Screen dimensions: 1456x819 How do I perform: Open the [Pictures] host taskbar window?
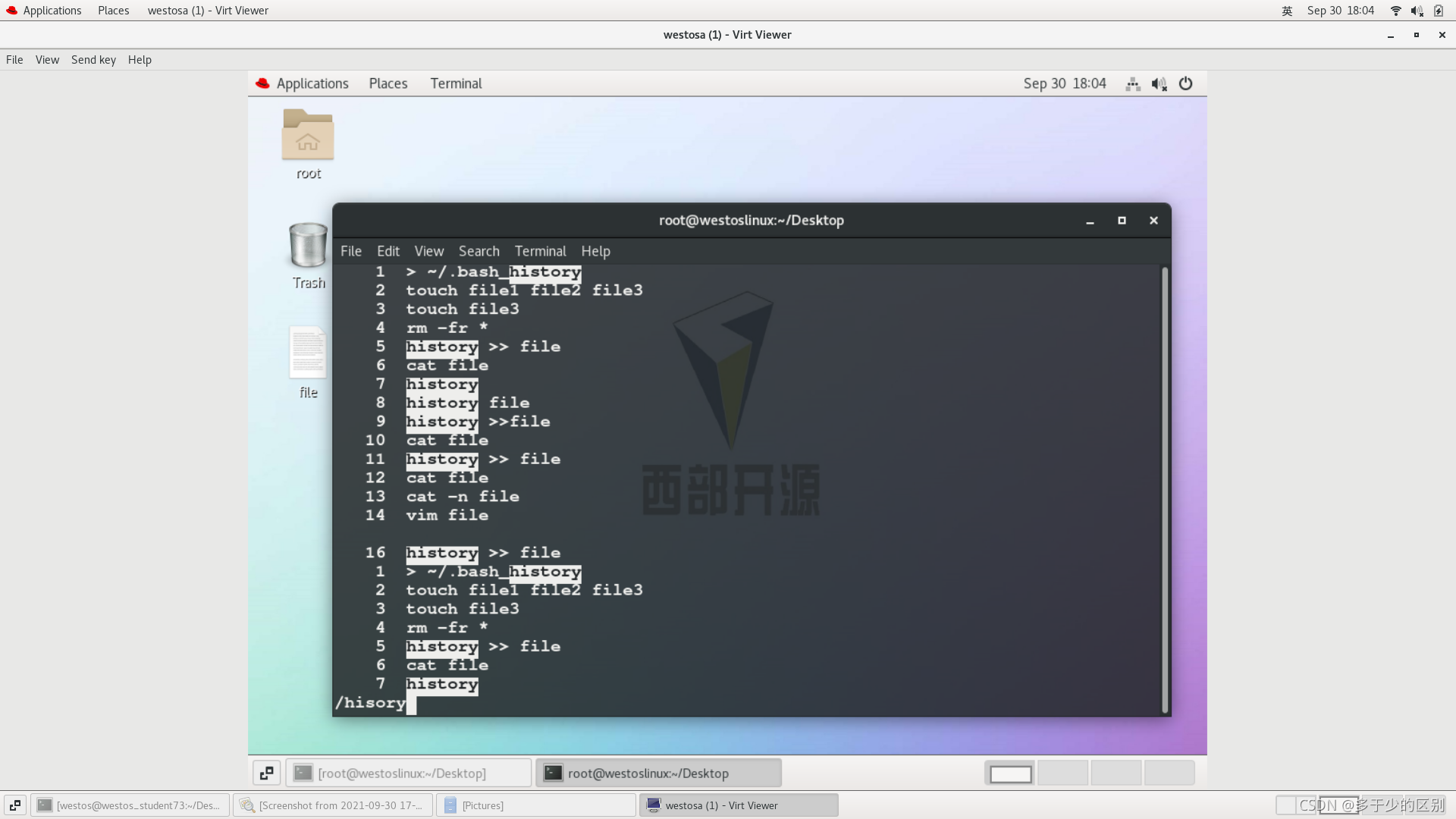coord(538,805)
